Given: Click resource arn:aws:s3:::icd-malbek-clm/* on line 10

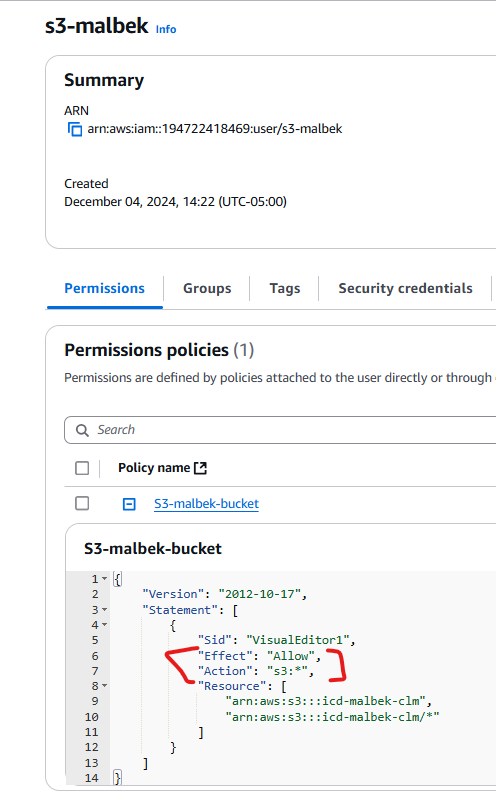Looking at the screenshot, I should [x=332, y=717].
